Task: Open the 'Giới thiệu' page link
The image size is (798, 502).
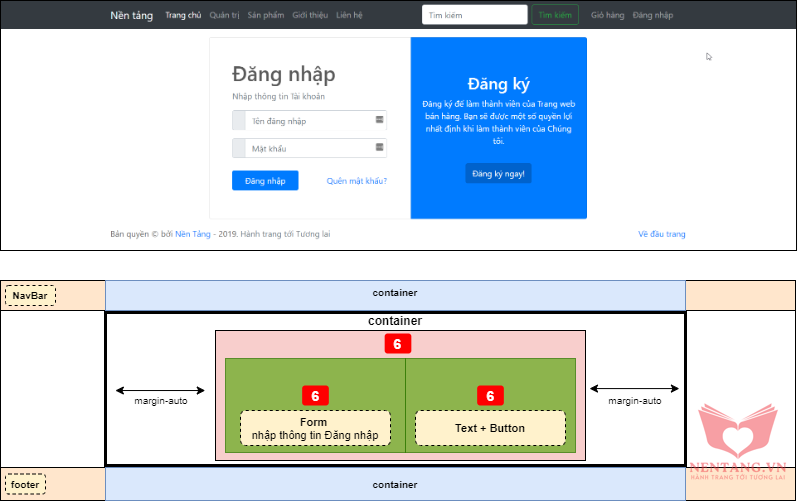Action: coord(310,15)
